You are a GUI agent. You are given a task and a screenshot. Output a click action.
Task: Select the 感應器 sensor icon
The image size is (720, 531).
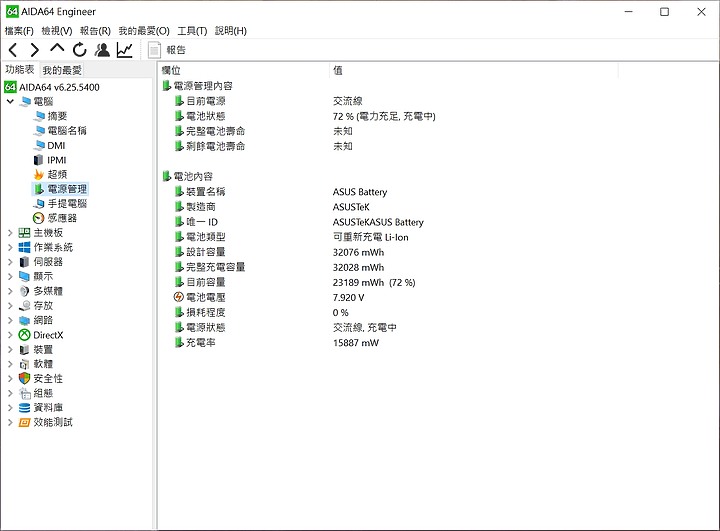[x=39, y=218]
